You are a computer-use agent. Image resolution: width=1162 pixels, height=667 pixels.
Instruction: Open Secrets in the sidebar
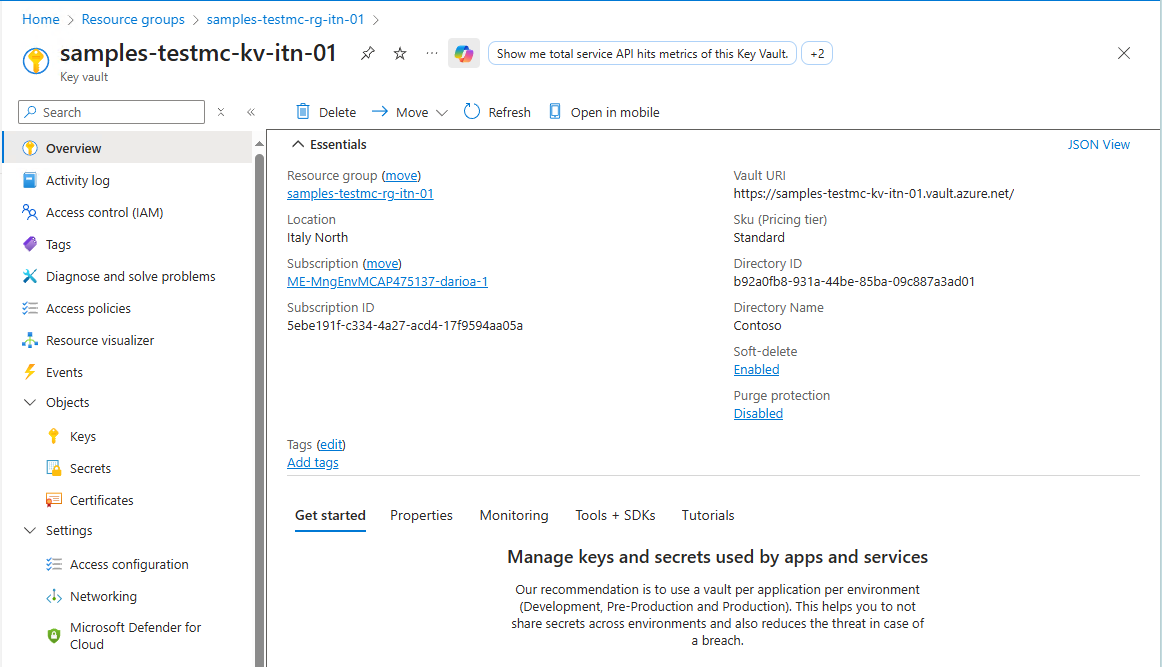[x=90, y=468]
